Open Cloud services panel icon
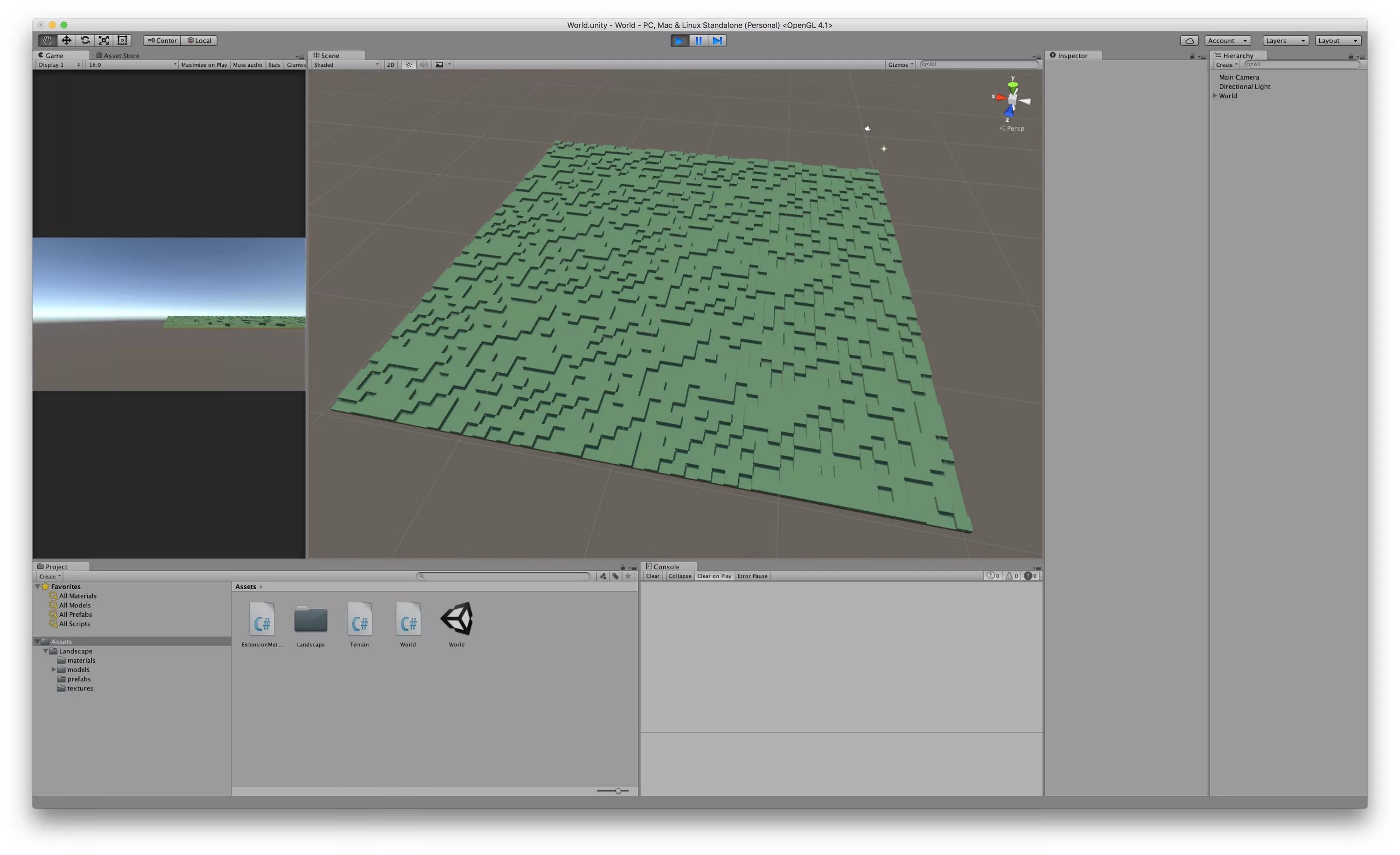The image size is (1400, 855). click(1189, 40)
